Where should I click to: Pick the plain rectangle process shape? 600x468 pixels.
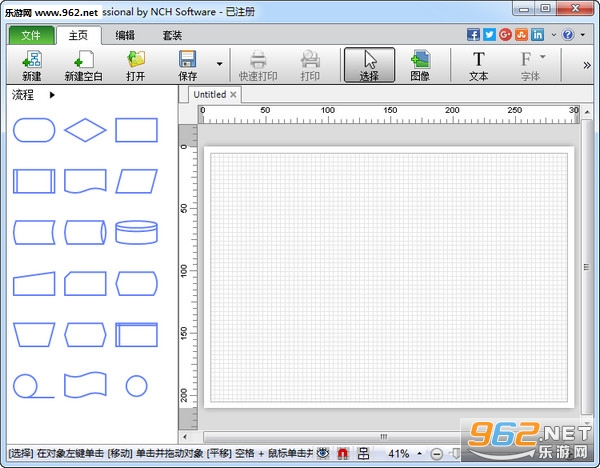(136, 130)
